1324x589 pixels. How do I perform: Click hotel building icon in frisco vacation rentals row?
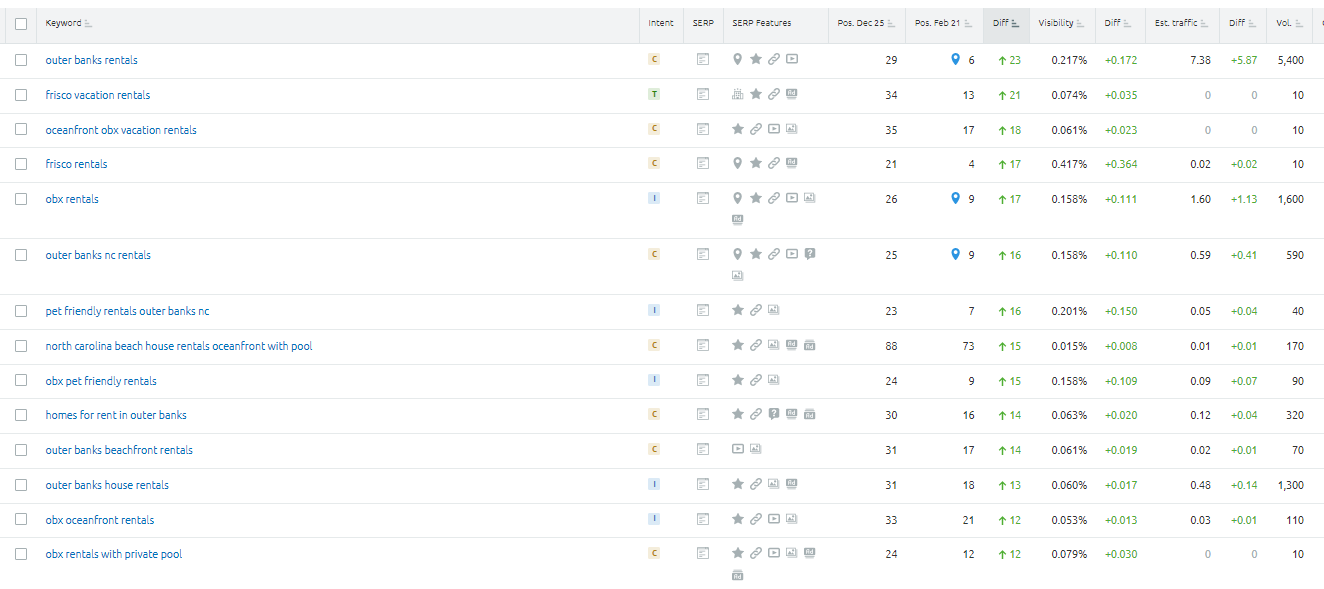(x=737, y=95)
